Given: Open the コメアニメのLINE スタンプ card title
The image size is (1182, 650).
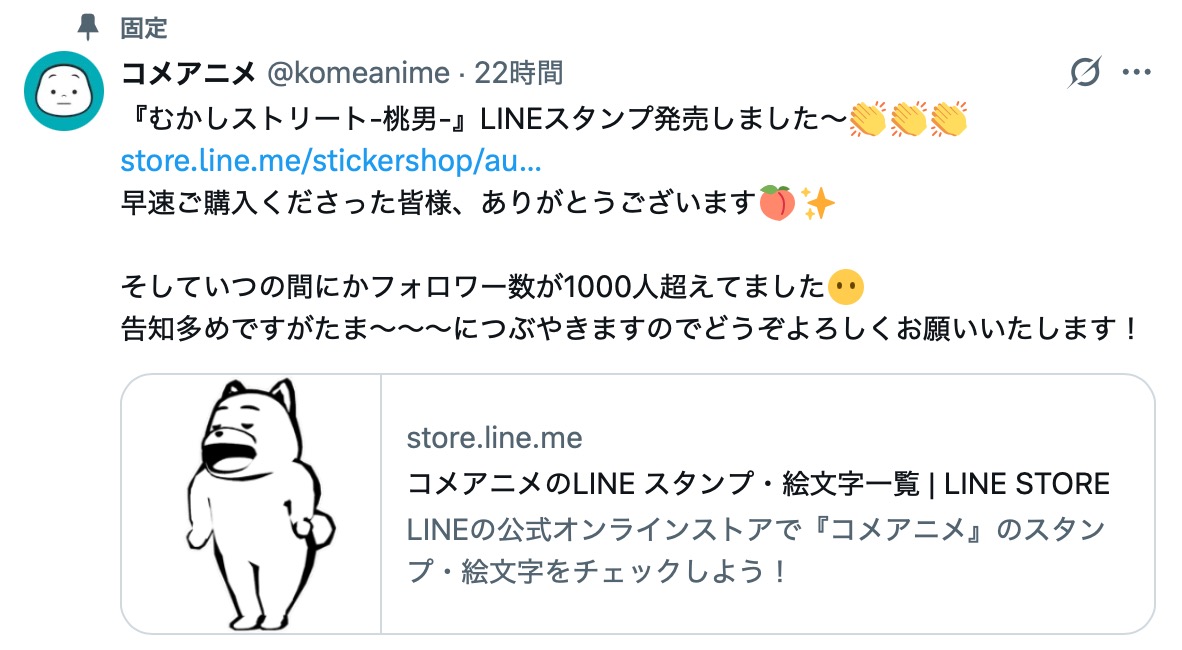Looking at the screenshot, I should pos(758,484).
